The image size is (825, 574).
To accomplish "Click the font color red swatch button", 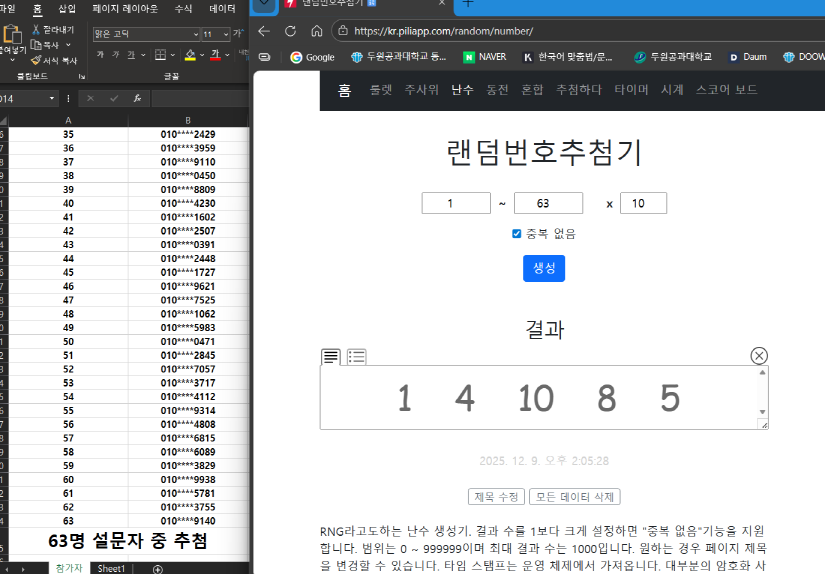I will 217,55.
